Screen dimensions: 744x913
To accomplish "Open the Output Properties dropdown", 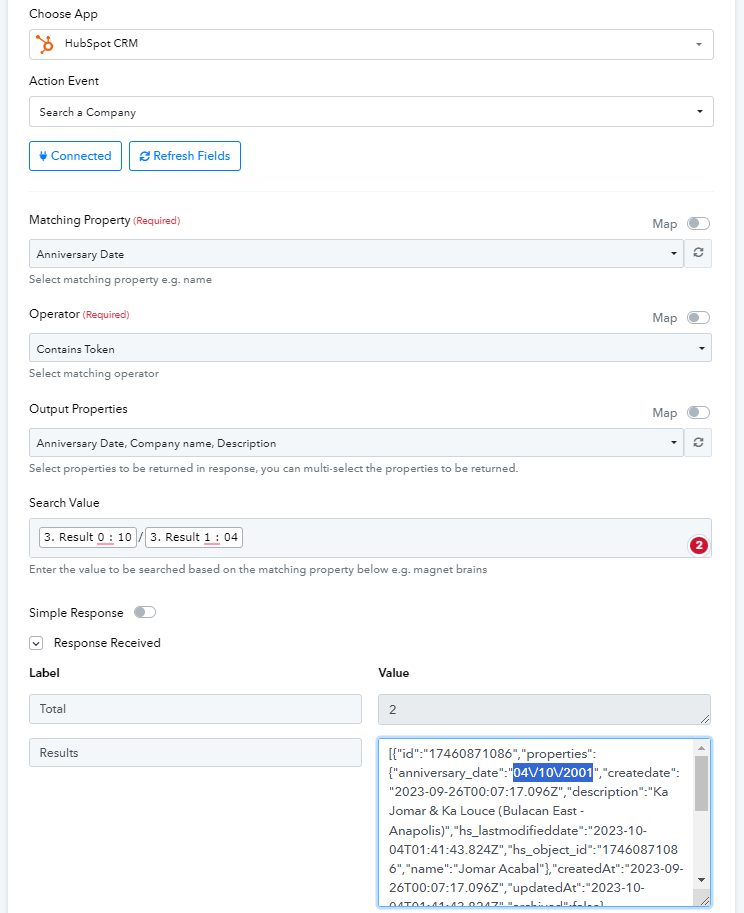I will pyautogui.click(x=356, y=443).
